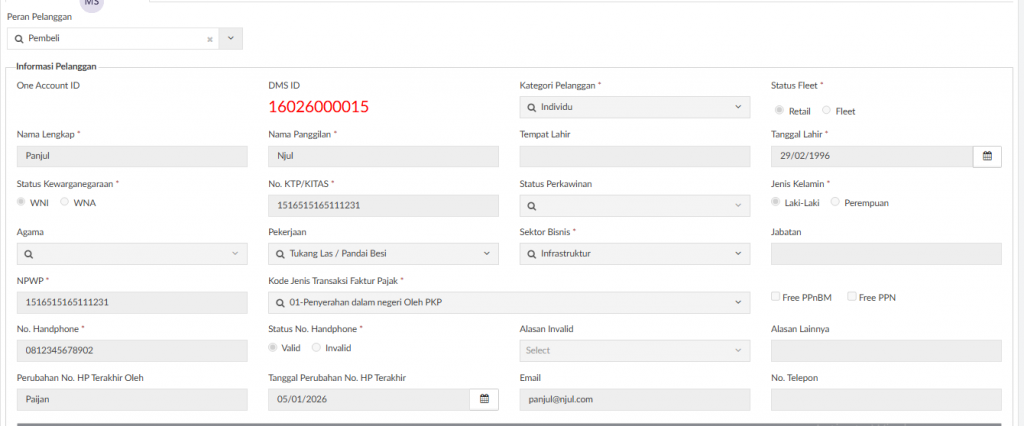Screen dimensions: 1024x426
Task: Expand the Peran Pelanggan dropdown arrow
Action: pyautogui.click(x=231, y=39)
